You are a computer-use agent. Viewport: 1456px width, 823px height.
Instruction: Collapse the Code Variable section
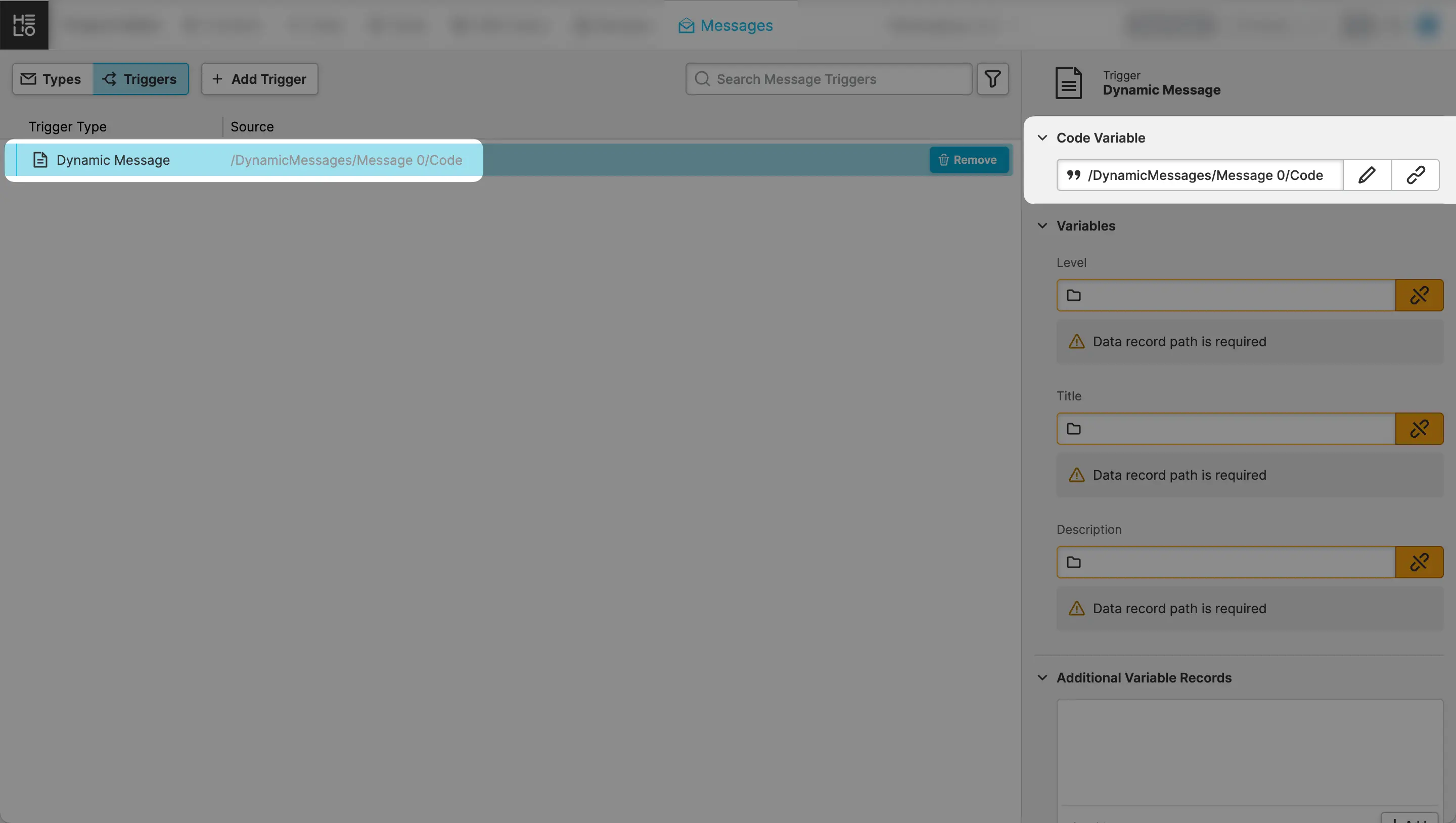pyautogui.click(x=1043, y=138)
